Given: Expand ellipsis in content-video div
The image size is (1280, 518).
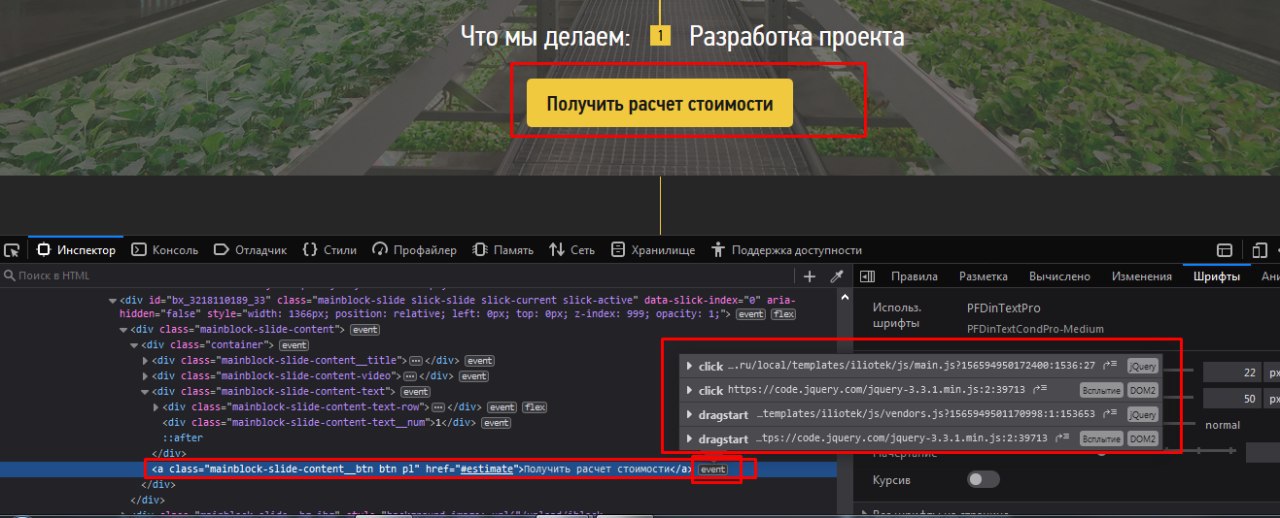Looking at the screenshot, I should pos(410,376).
